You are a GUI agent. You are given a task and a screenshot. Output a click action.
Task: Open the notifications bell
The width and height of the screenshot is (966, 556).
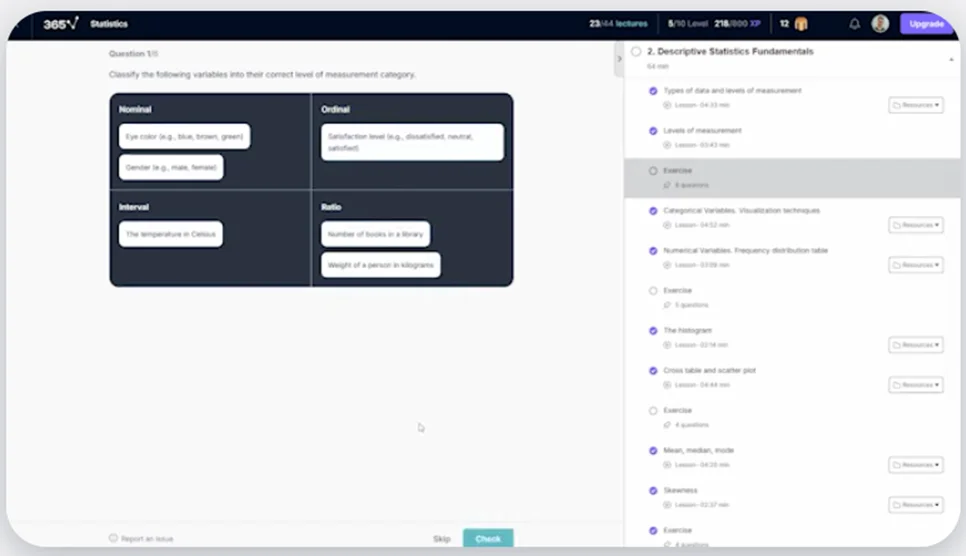854,24
